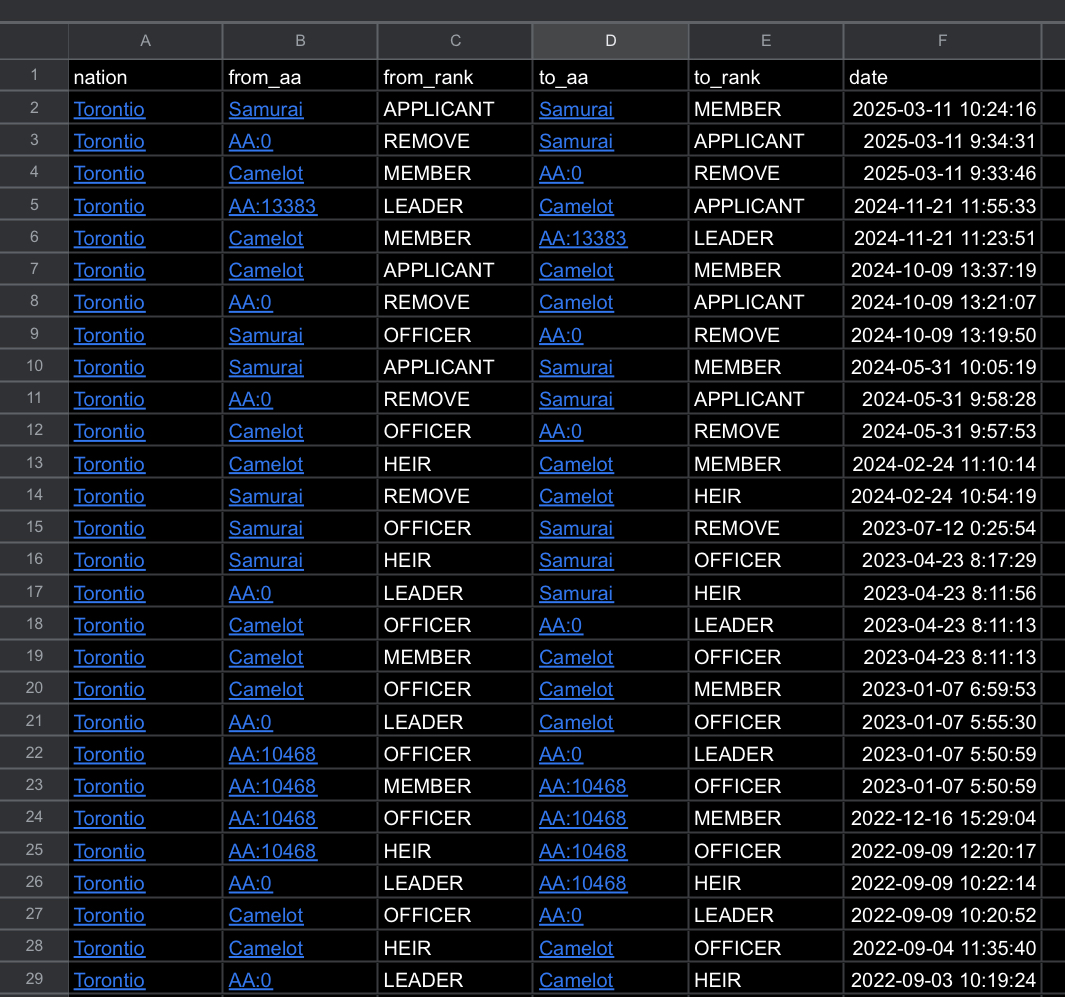
Task: Open AA:10468 from_aa link in row 24
Action: pos(272,818)
